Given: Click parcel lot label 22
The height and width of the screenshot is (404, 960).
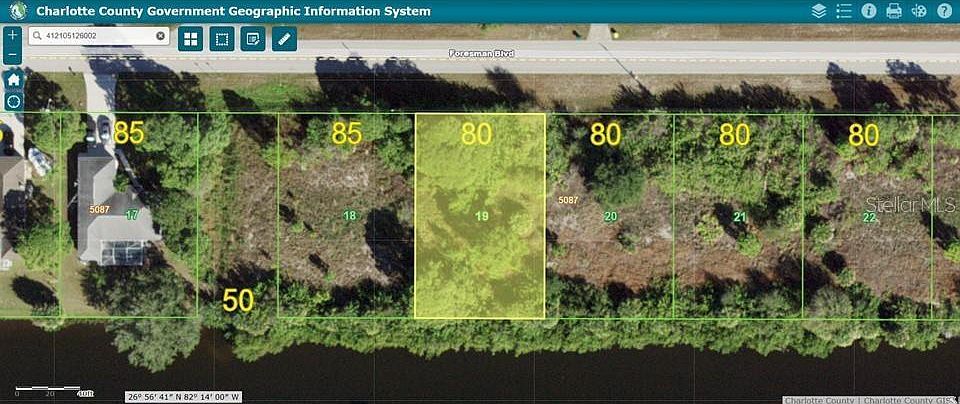Looking at the screenshot, I should (869, 217).
